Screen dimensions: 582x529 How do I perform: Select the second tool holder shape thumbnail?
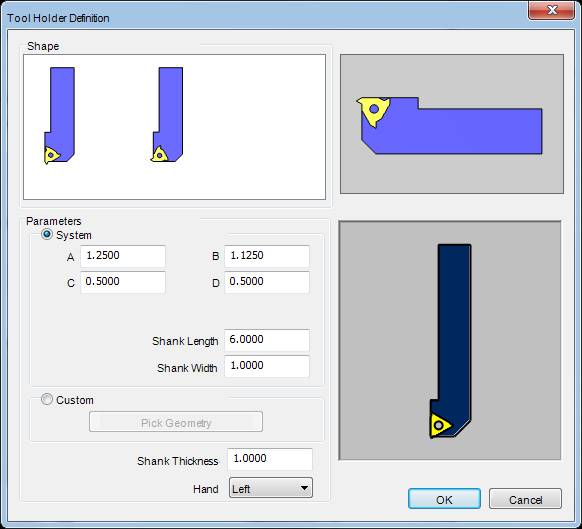coord(167,114)
